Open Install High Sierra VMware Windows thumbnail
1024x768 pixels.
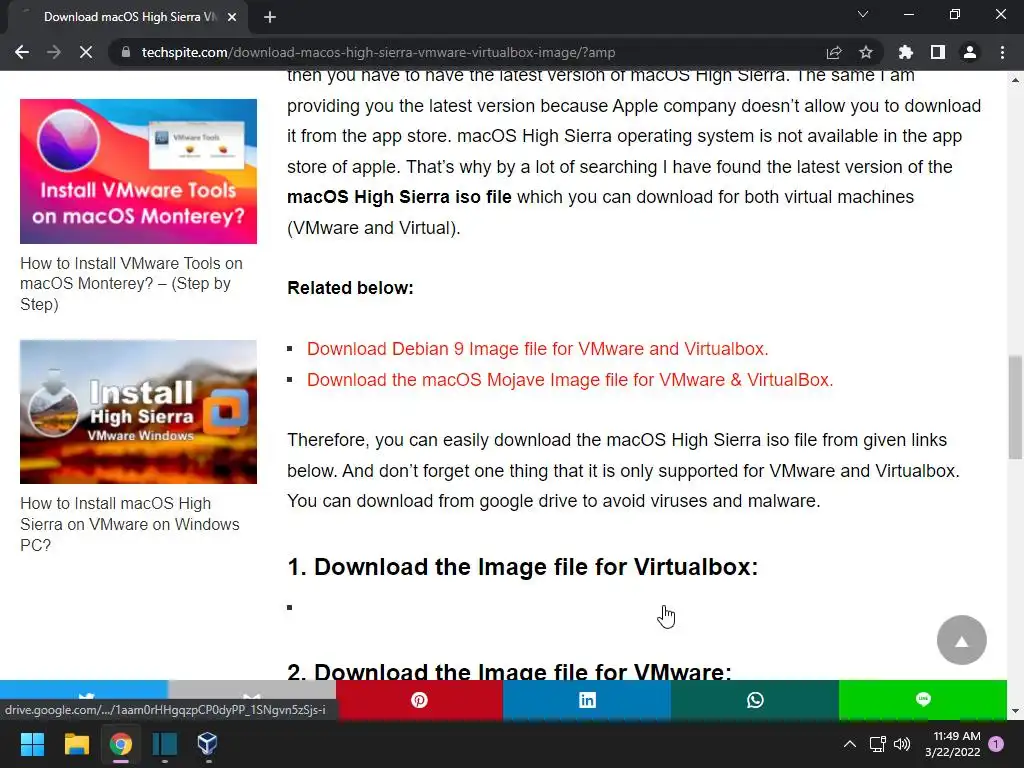tap(138, 411)
